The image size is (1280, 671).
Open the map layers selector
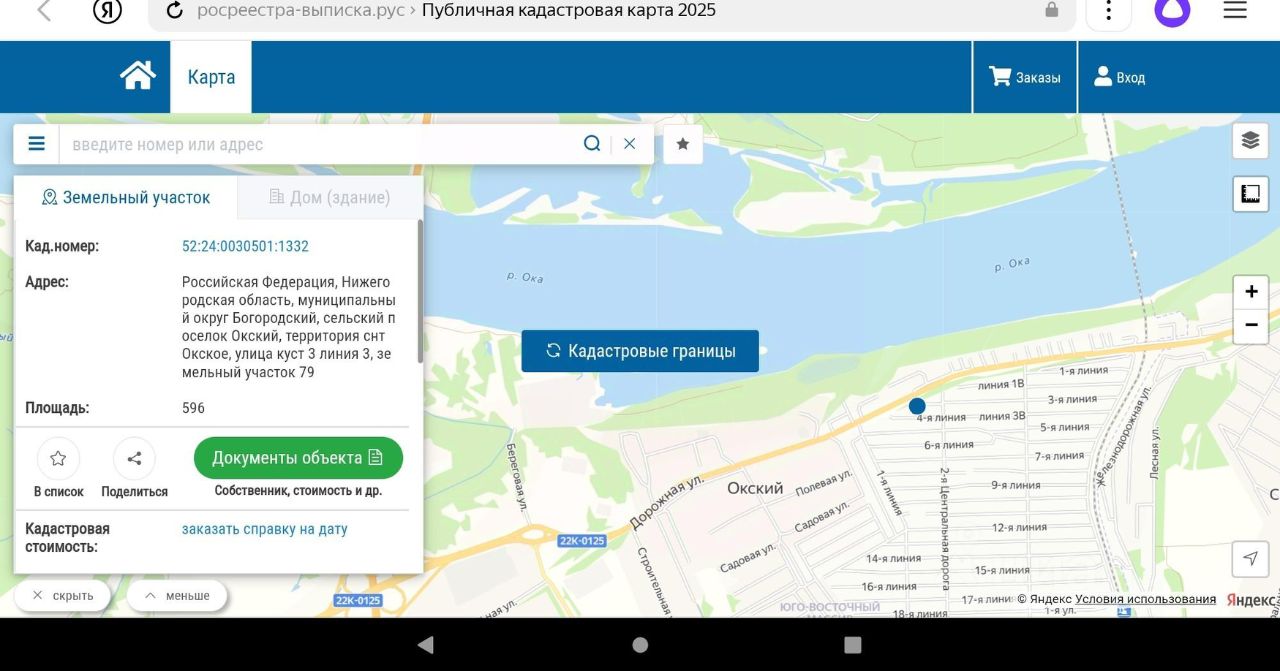[x=1250, y=140]
